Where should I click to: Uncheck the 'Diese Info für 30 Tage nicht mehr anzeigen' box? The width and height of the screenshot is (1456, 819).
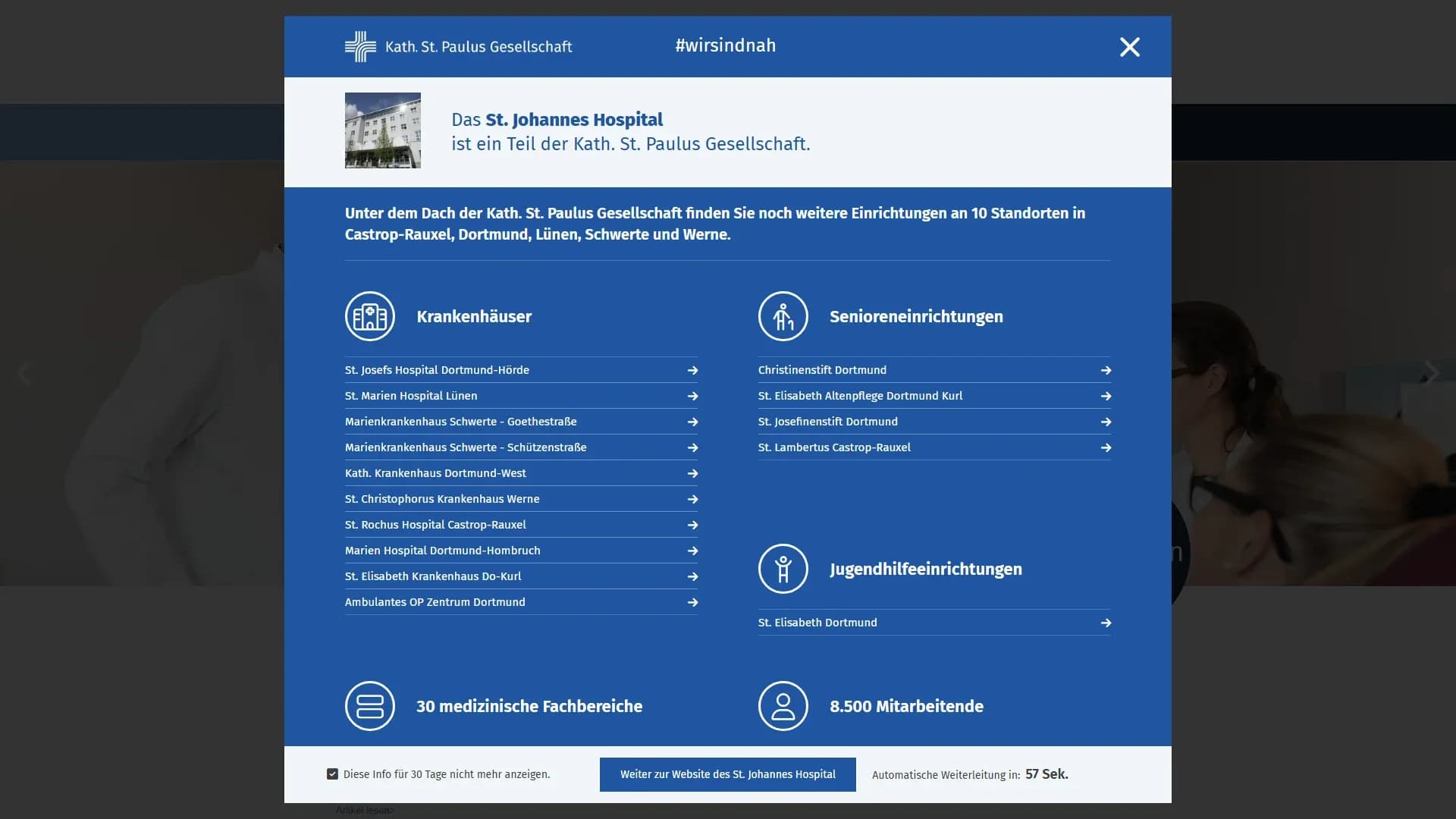[x=332, y=774]
